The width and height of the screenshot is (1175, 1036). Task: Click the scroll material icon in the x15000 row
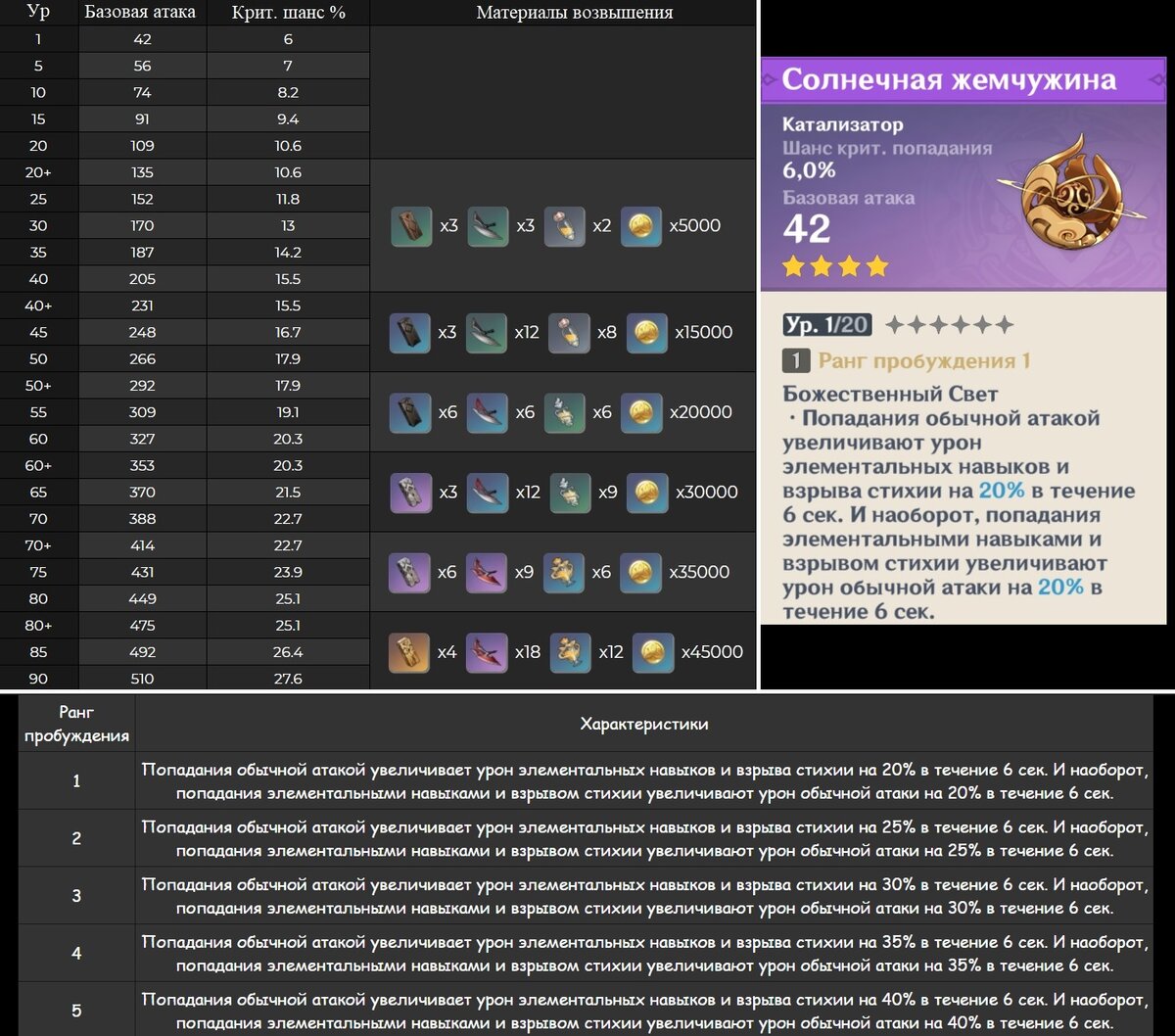point(409,333)
